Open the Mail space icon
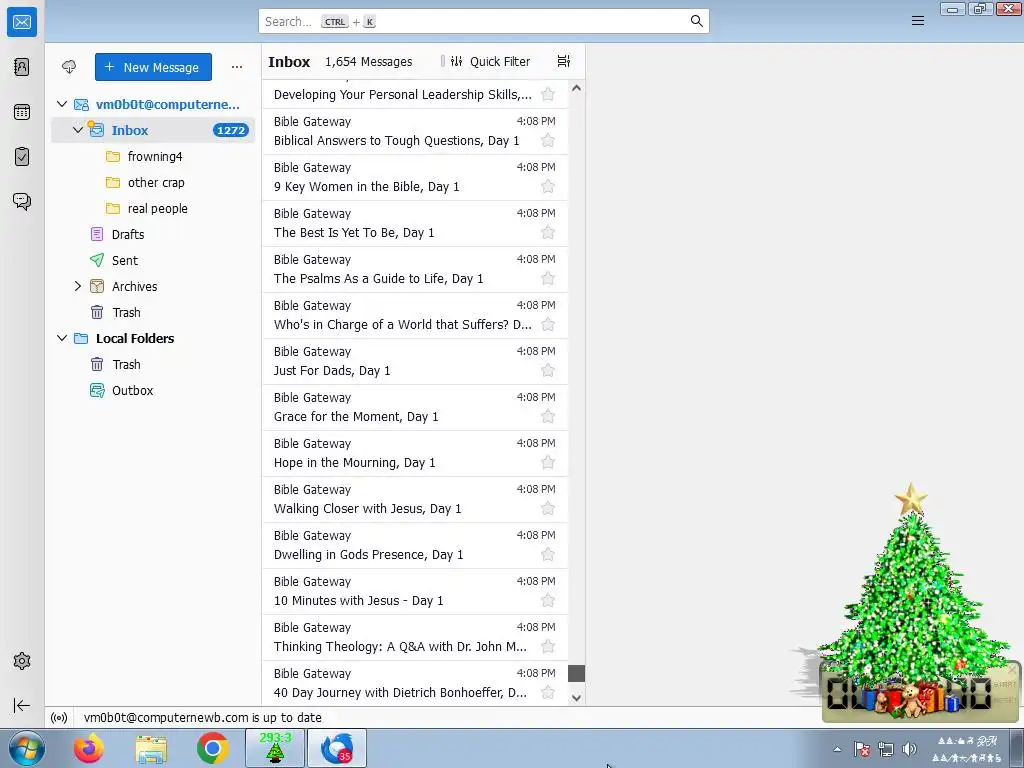The image size is (1024, 768). tap(22, 22)
